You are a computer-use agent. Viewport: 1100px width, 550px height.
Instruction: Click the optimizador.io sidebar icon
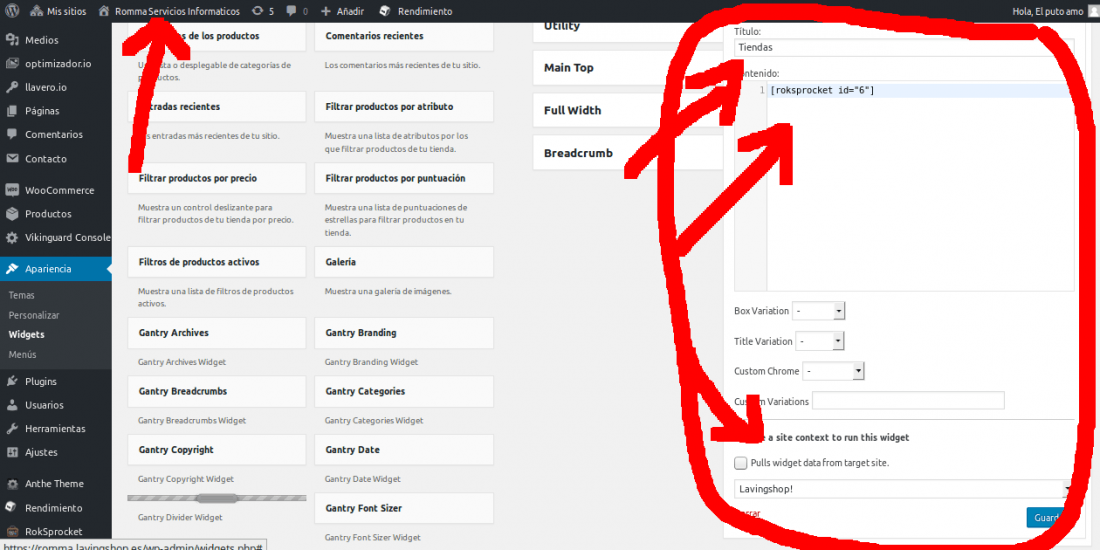(x=12, y=64)
